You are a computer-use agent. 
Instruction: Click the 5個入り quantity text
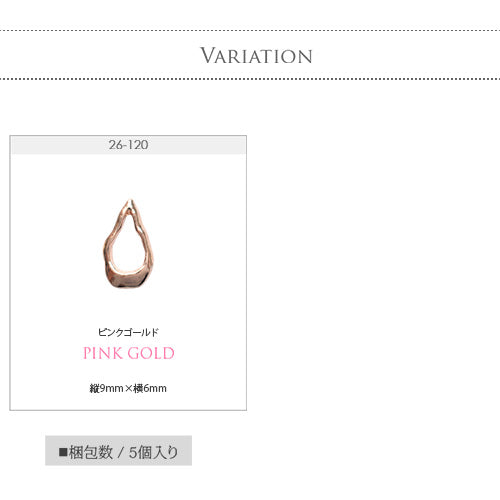coord(153,452)
